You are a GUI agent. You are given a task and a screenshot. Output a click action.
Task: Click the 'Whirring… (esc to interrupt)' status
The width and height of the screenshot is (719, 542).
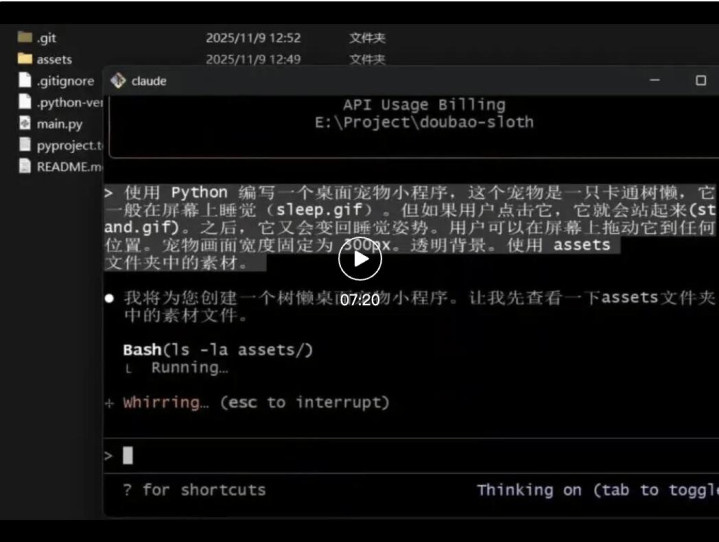click(256, 403)
